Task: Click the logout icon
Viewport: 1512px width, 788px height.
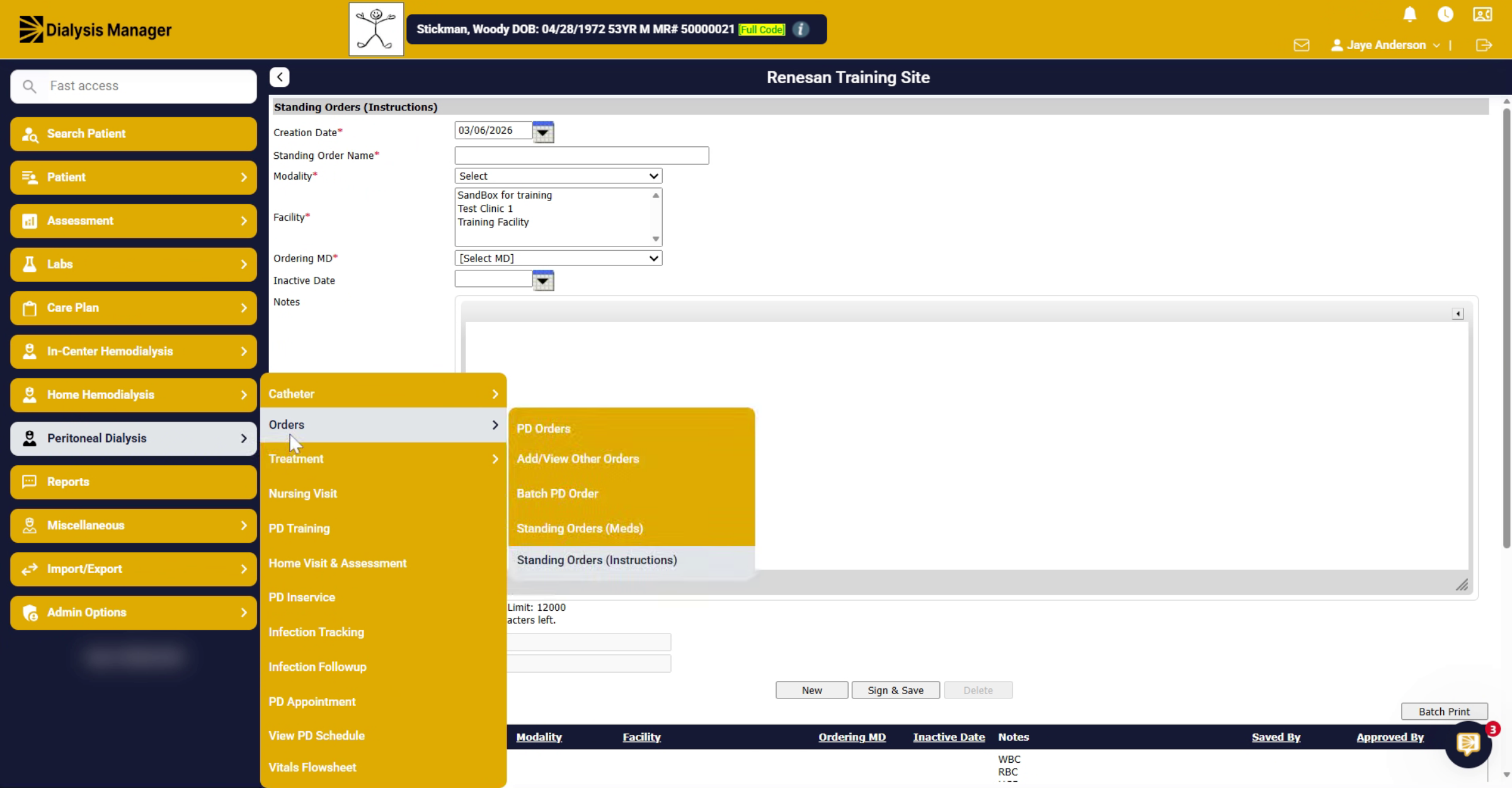Action: [x=1484, y=45]
